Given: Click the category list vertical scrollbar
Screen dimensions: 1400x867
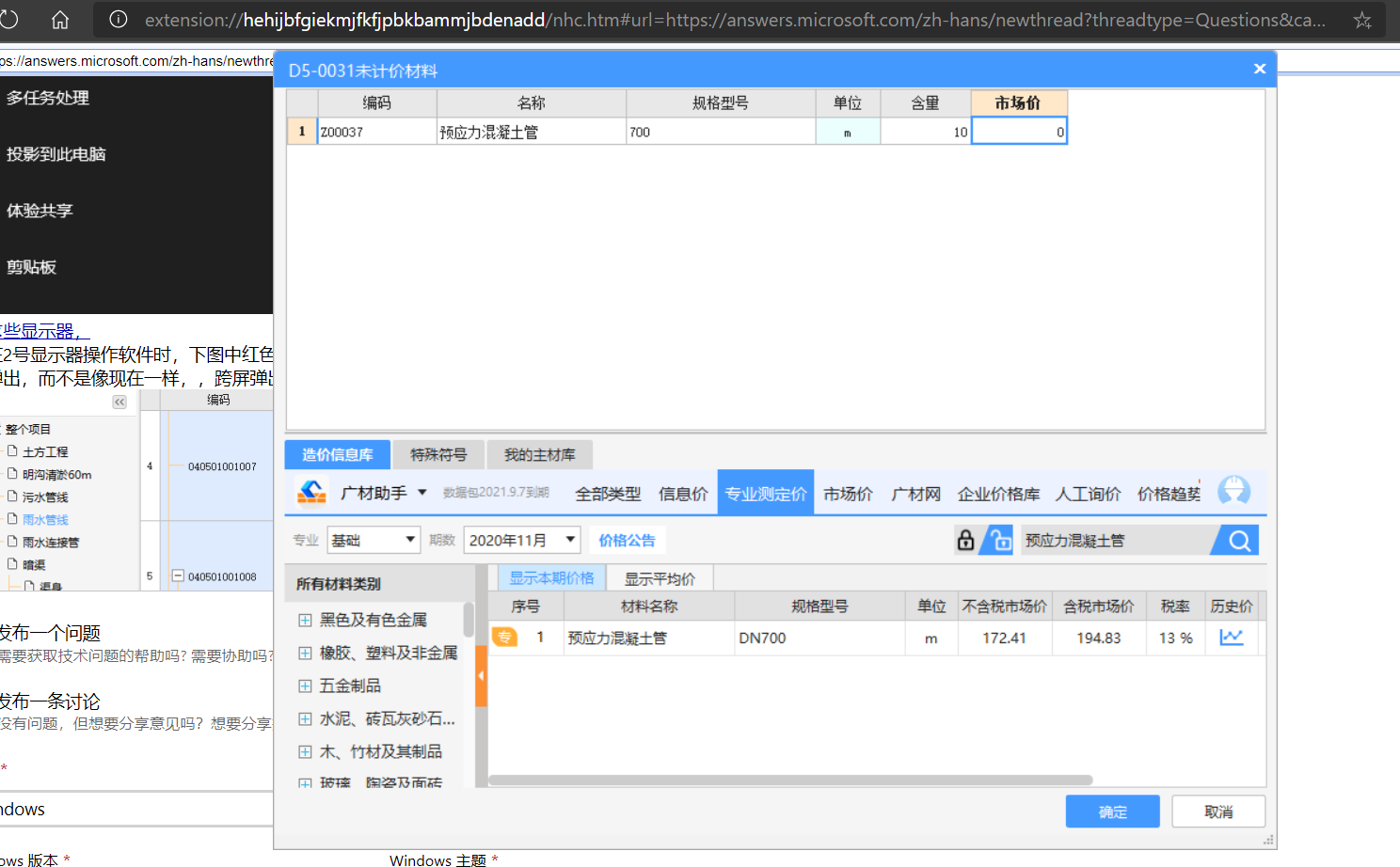Looking at the screenshot, I should point(469,620).
